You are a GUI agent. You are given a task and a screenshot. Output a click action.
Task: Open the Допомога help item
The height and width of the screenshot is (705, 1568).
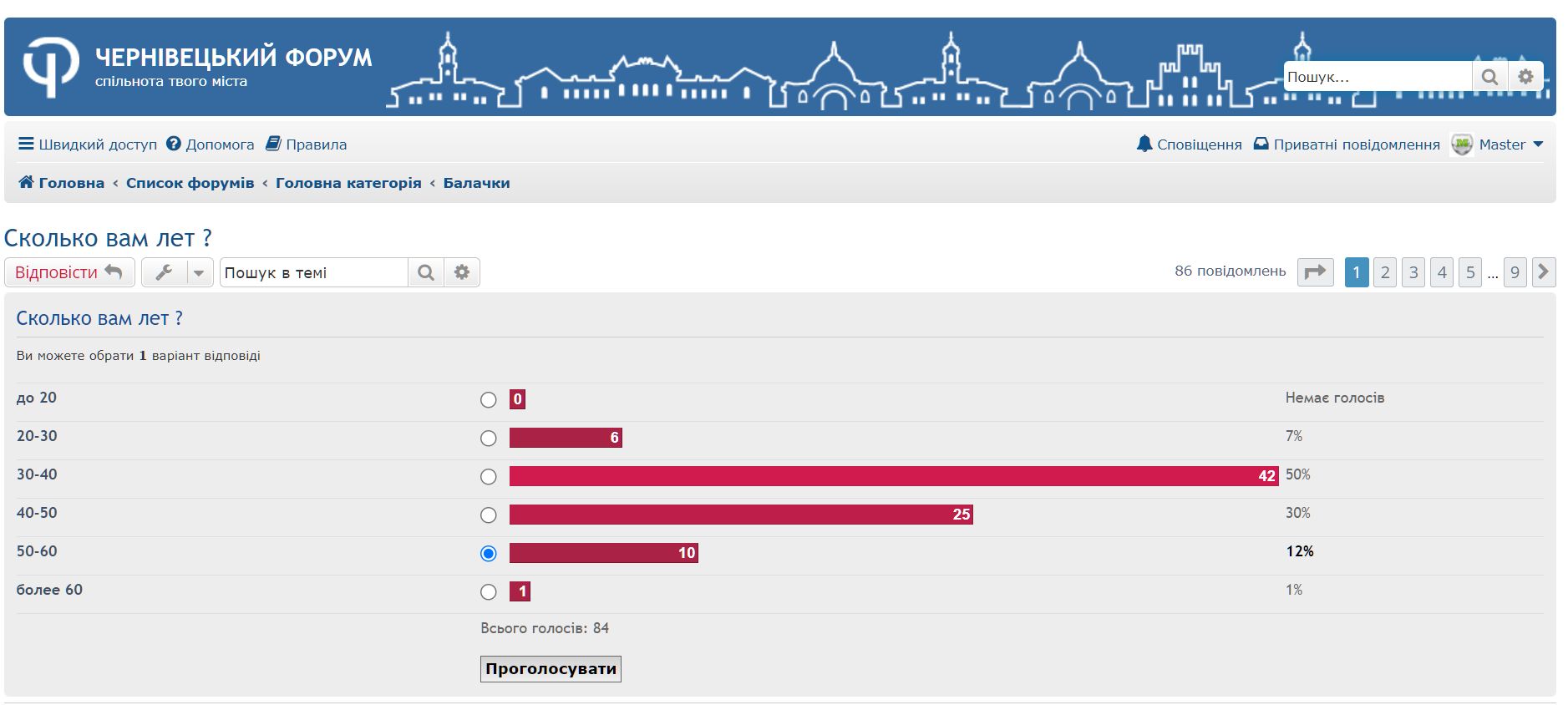click(x=210, y=145)
